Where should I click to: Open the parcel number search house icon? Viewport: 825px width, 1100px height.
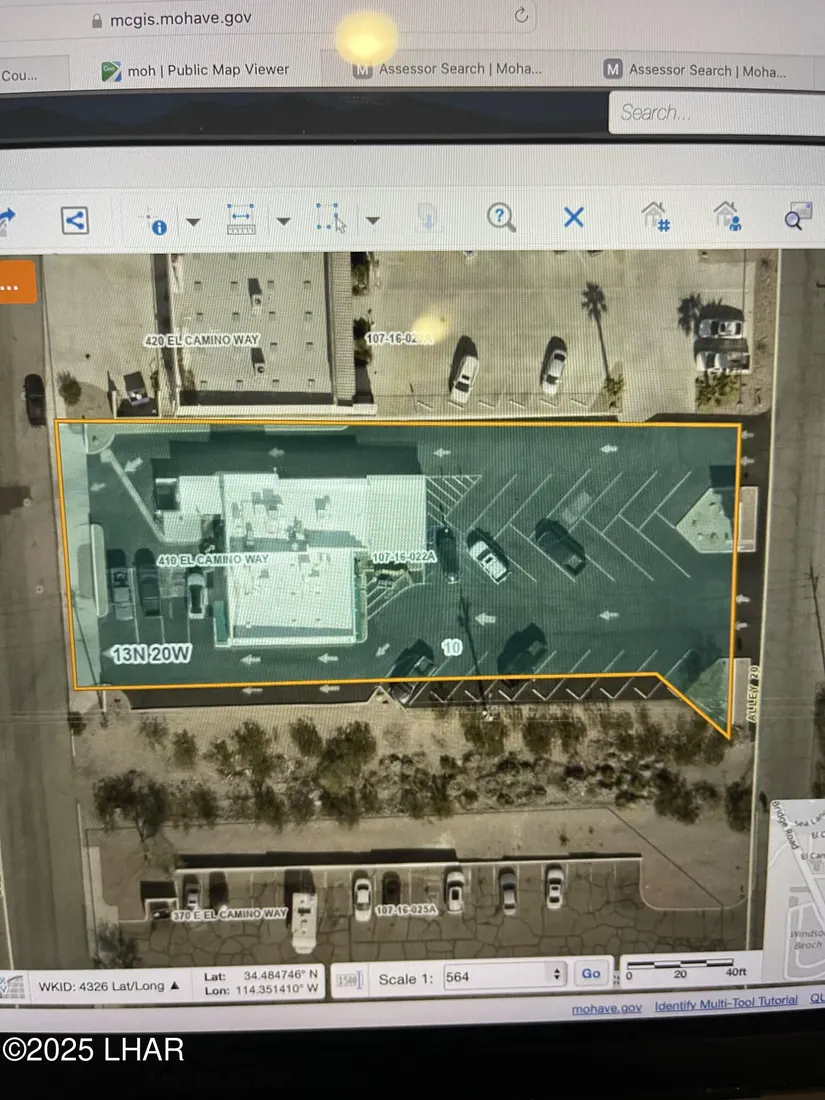point(656,216)
